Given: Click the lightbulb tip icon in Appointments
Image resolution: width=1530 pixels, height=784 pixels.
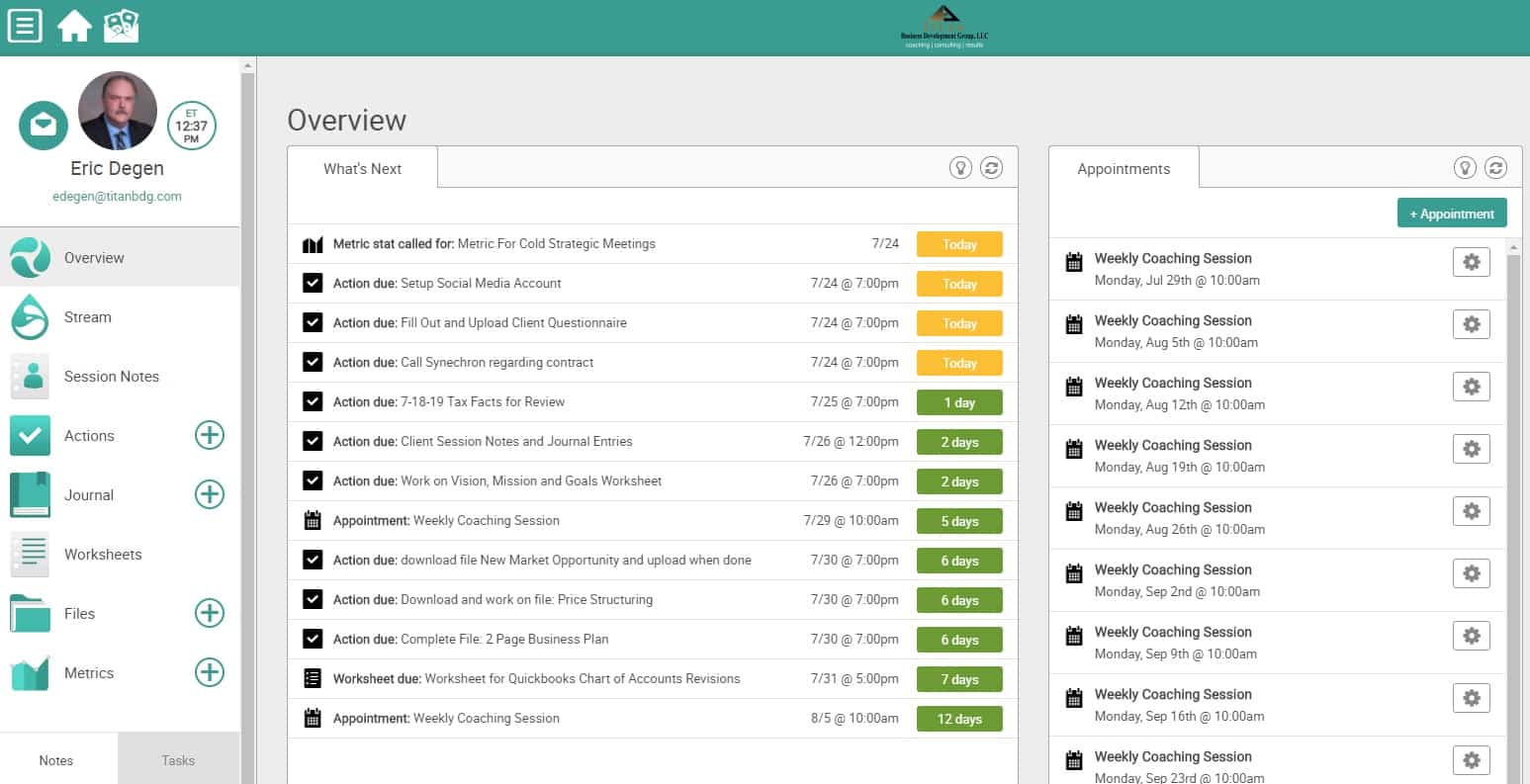Looking at the screenshot, I should (1465, 167).
